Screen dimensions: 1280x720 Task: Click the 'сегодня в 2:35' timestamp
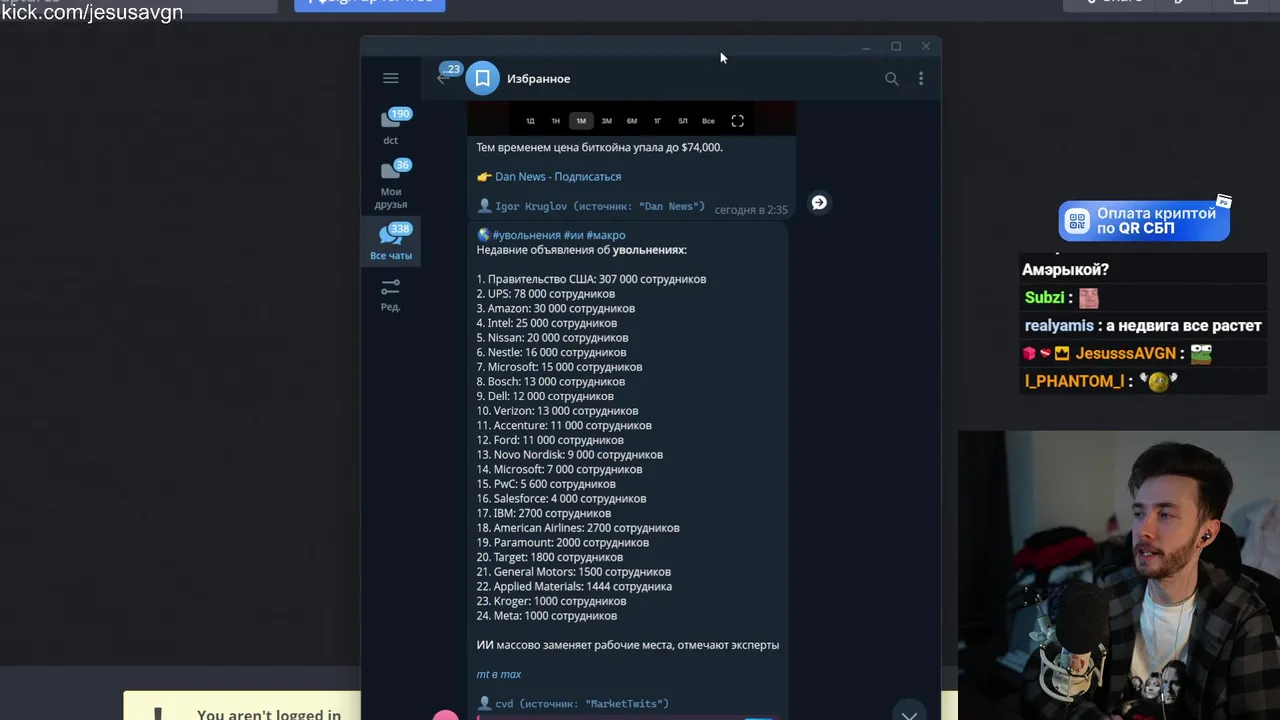[750, 210]
